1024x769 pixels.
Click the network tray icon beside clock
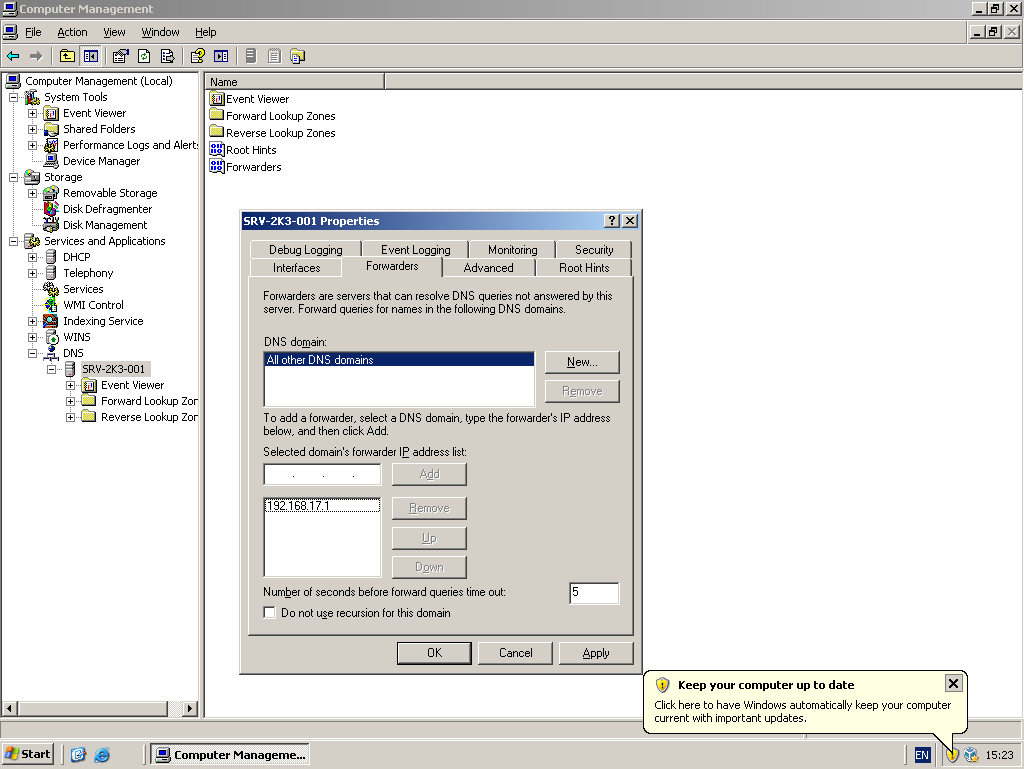click(972, 755)
